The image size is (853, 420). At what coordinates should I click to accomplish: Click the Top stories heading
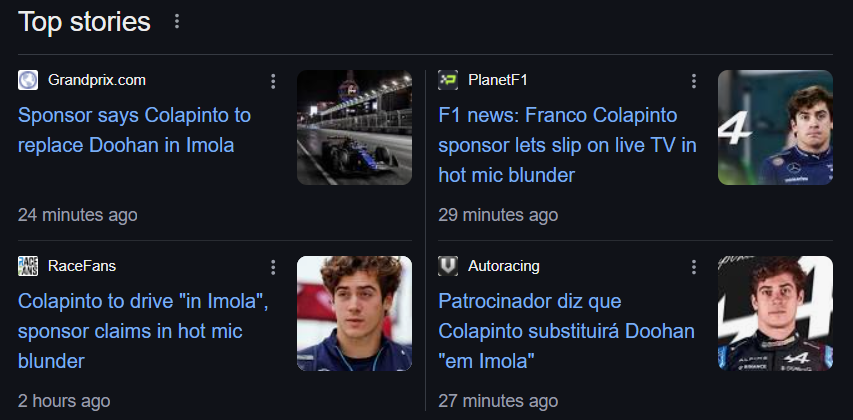[x=84, y=21]
